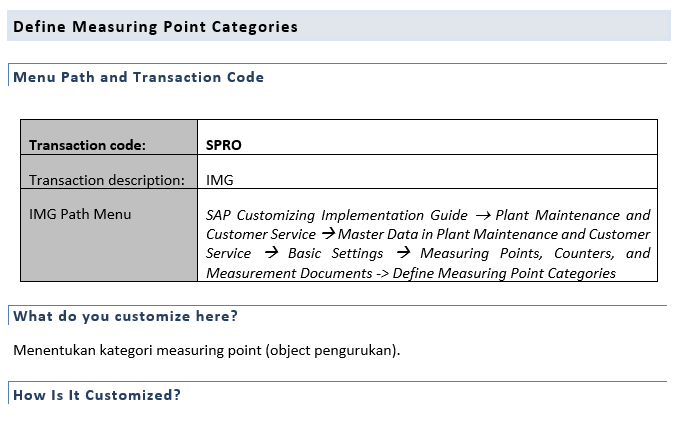Select the 'Menu Path and Transaction Code' heading
This screenshot has height=421, width=691.
(138, 77)
